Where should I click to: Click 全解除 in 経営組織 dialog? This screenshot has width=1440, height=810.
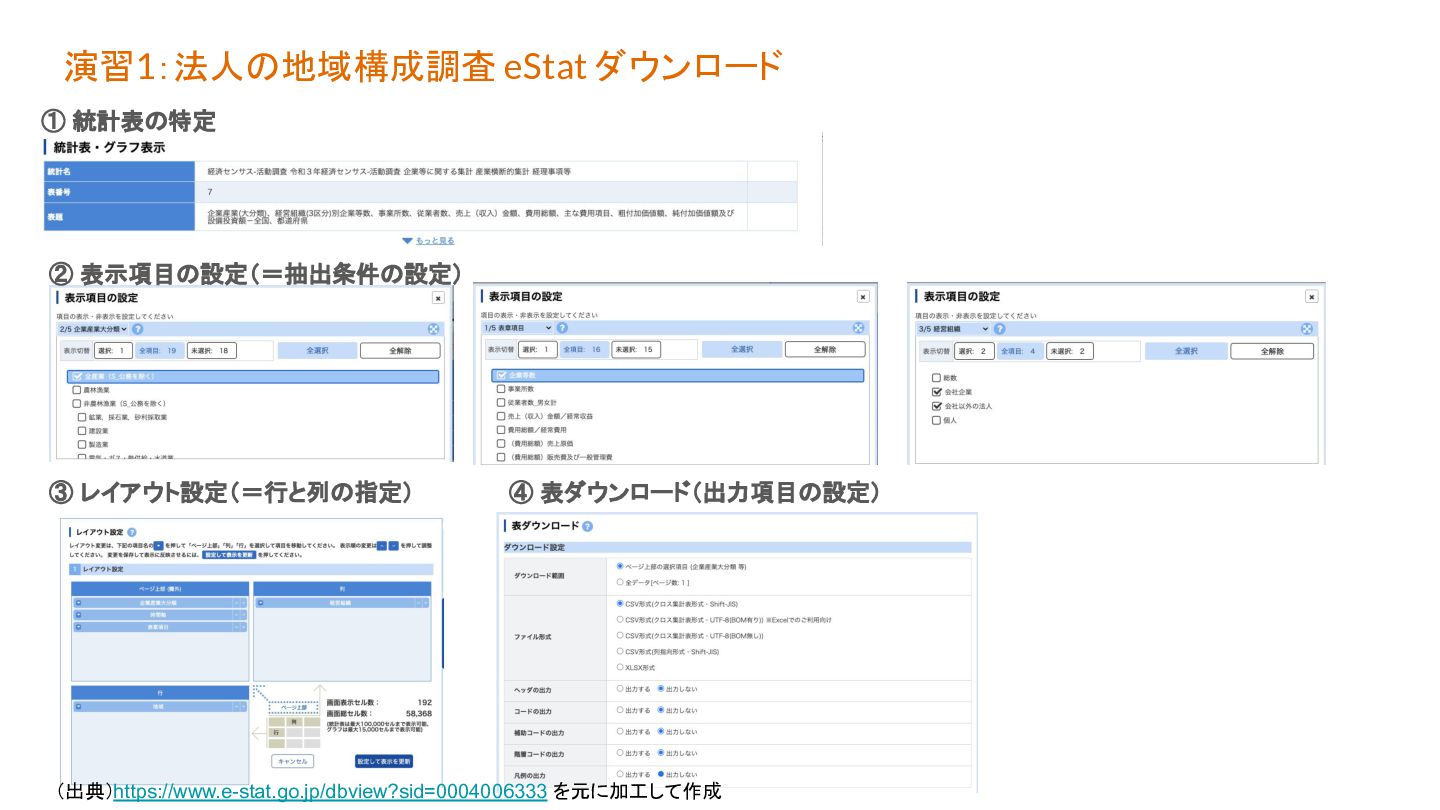pos(1271,351)
